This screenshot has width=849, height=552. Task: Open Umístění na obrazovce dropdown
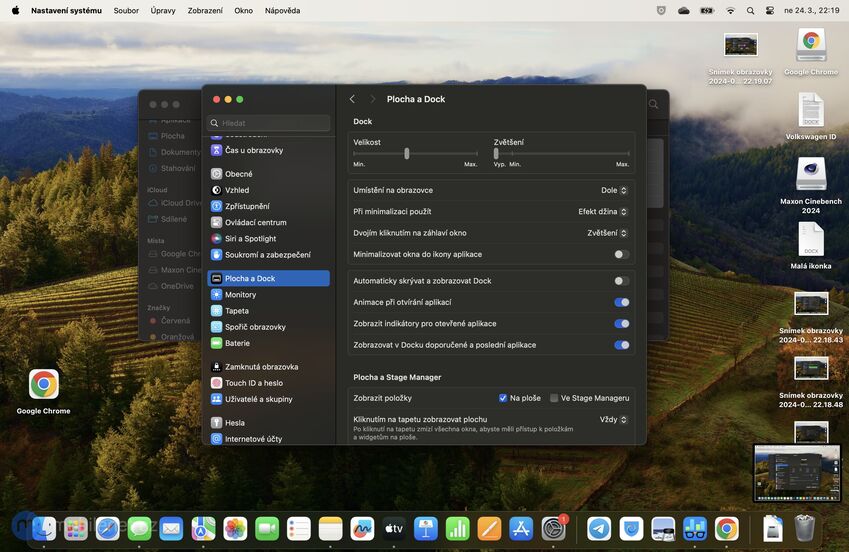(x=614, y=190)
